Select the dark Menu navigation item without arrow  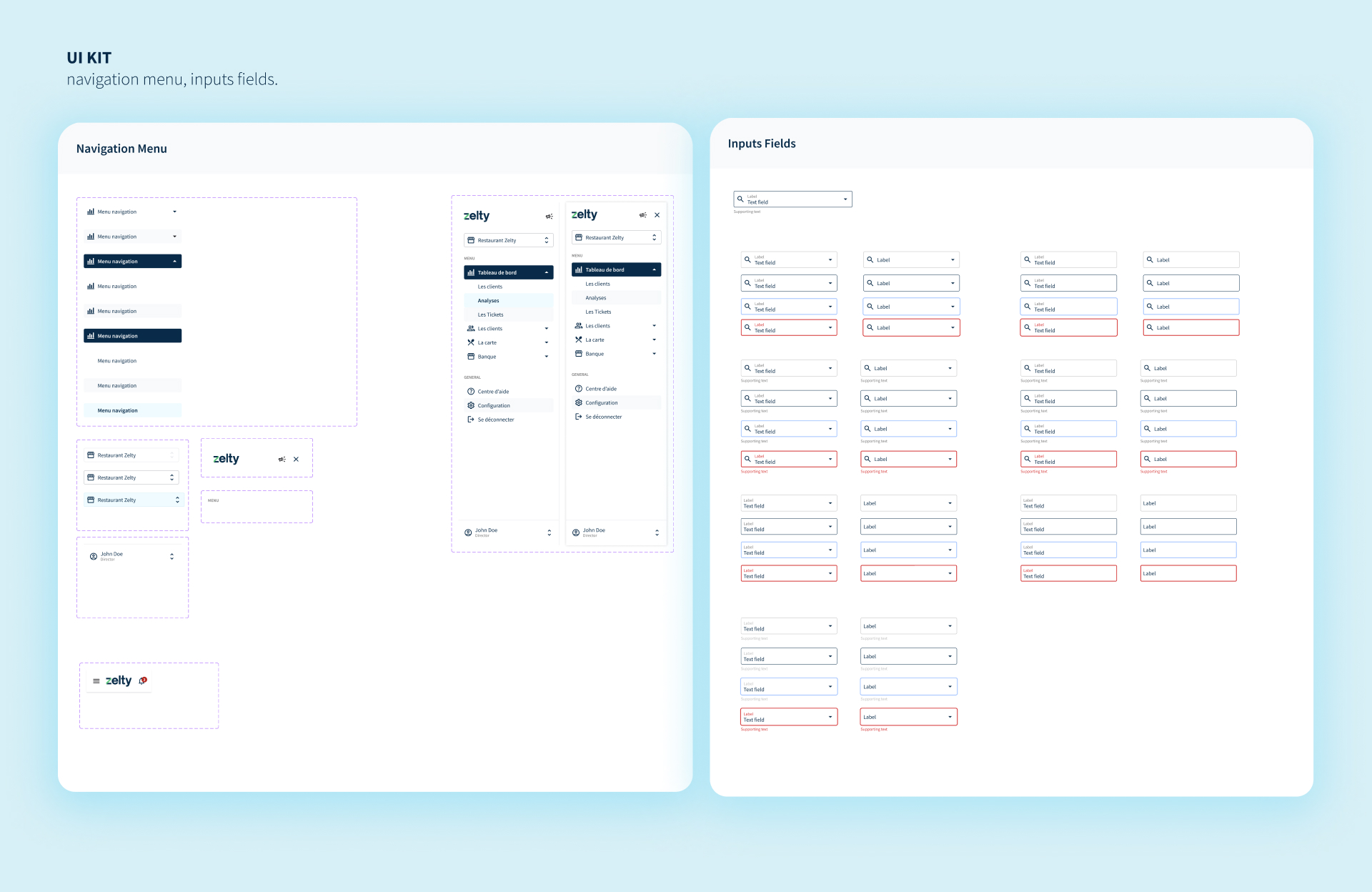pyautogui.click(x=133, y=336)
